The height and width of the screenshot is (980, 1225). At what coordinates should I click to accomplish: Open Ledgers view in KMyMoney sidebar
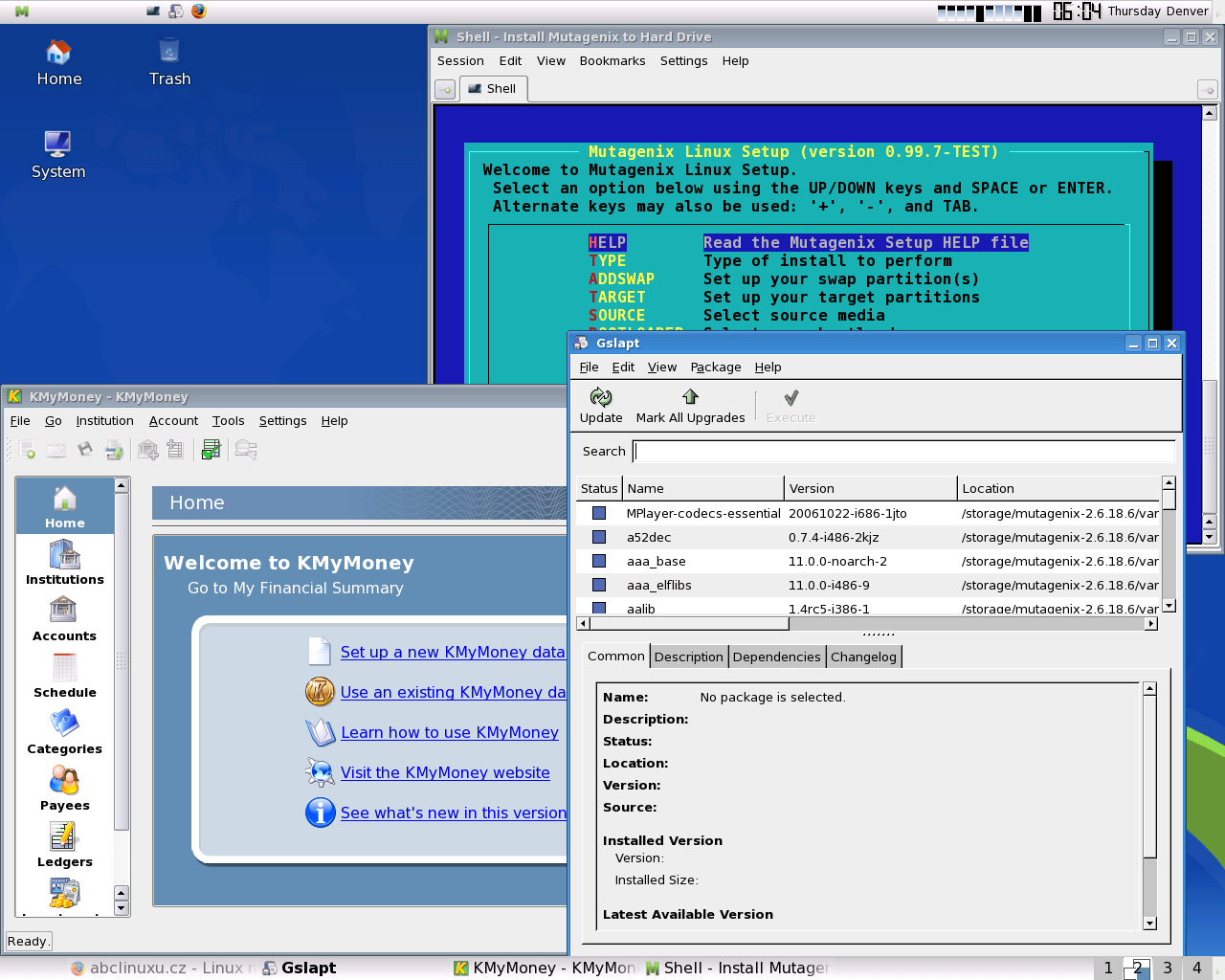click(64, 845)
